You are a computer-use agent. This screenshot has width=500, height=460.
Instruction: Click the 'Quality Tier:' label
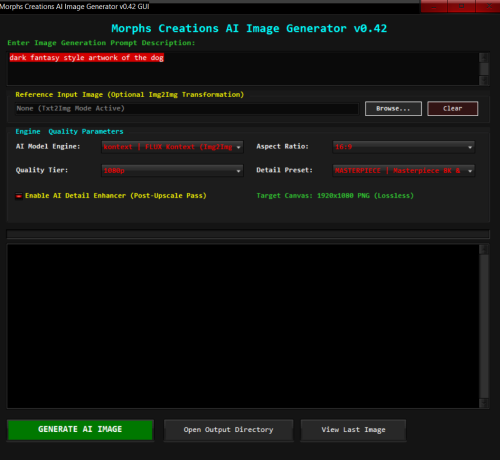[42, 170]
